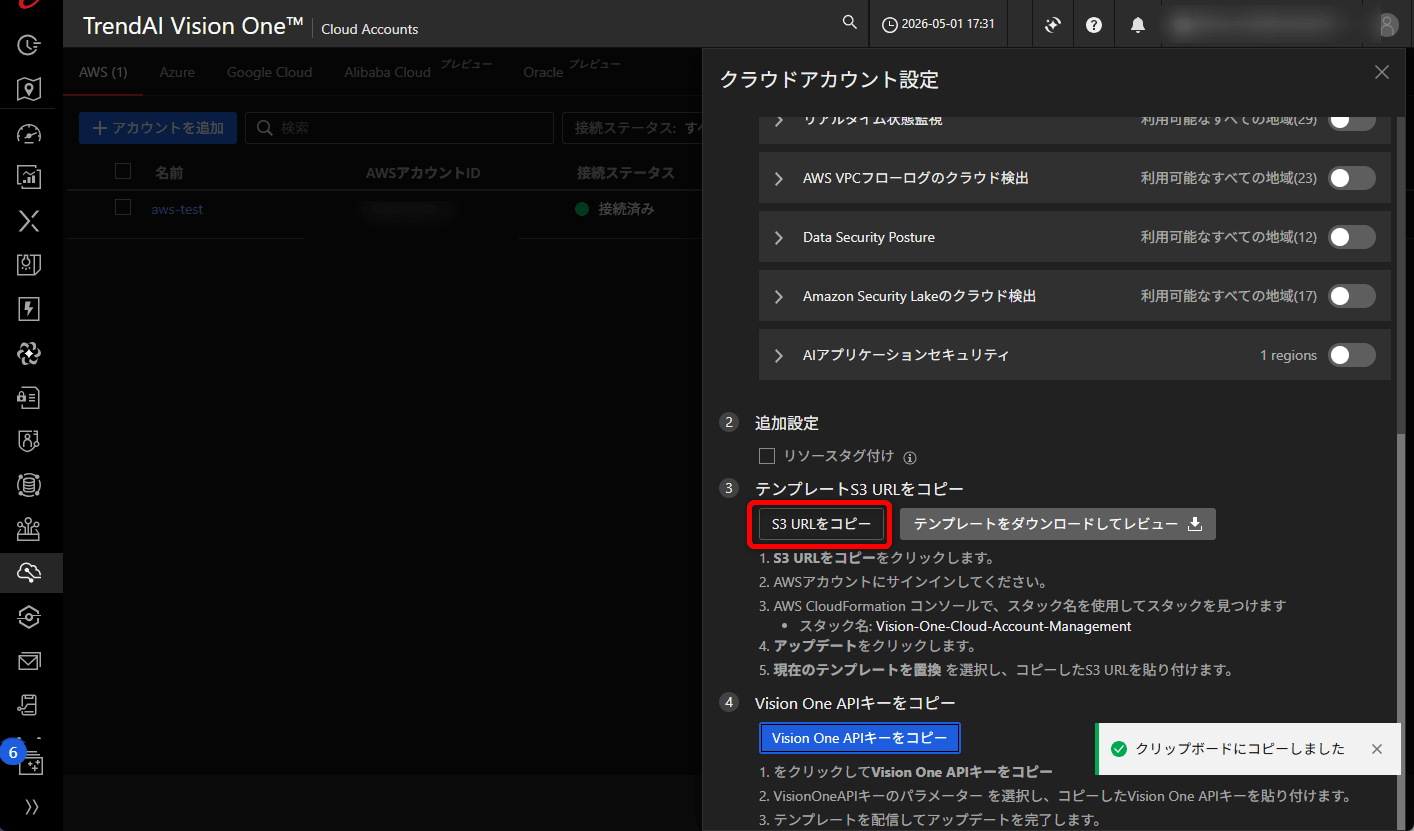Screen dimensions: 1414x831
Task: Close the クラウドアカウント設定 panel
Action: click(1382, 72)
